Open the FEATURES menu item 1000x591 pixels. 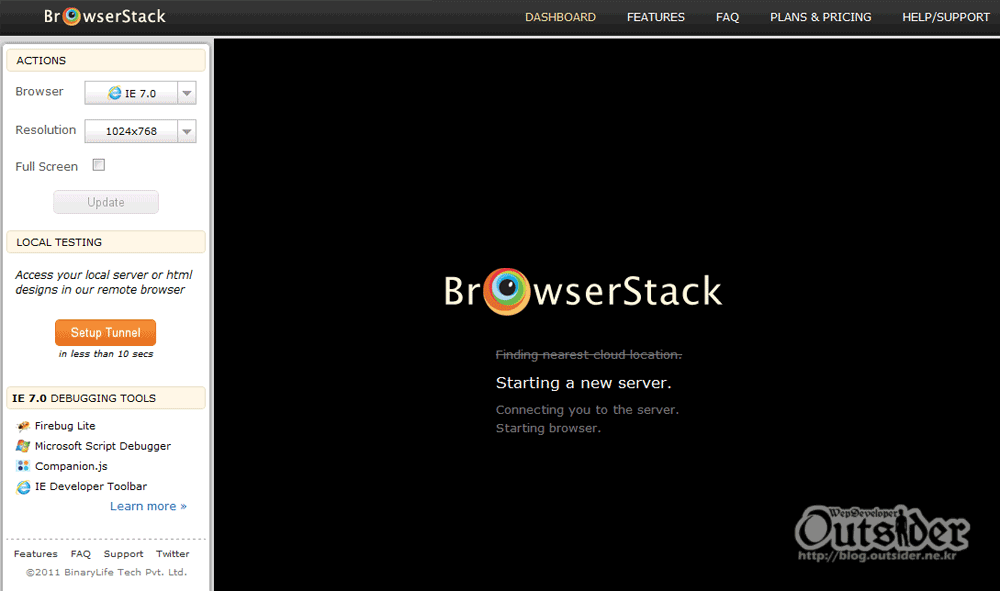click(656, 17)
